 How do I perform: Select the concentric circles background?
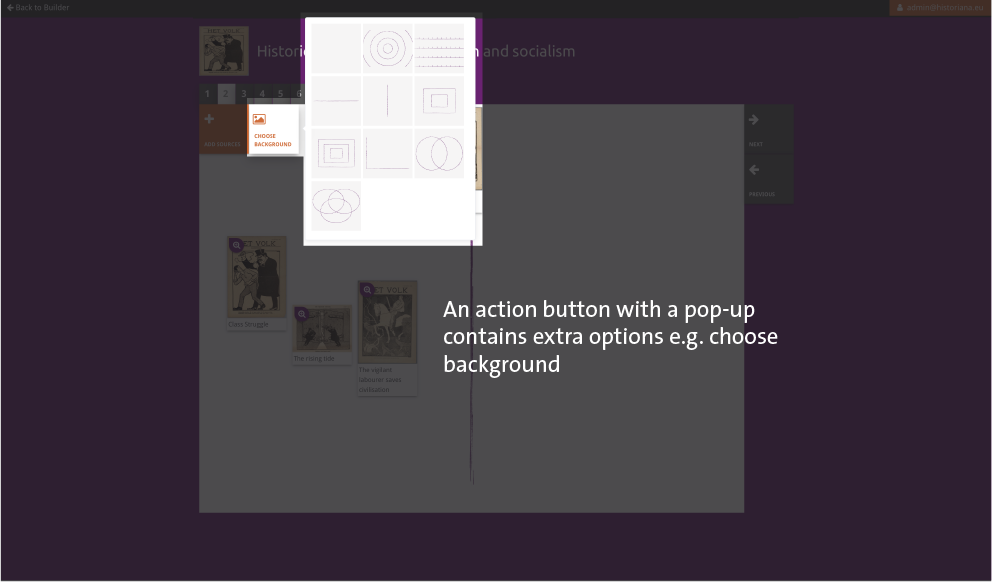click(387, 49)
